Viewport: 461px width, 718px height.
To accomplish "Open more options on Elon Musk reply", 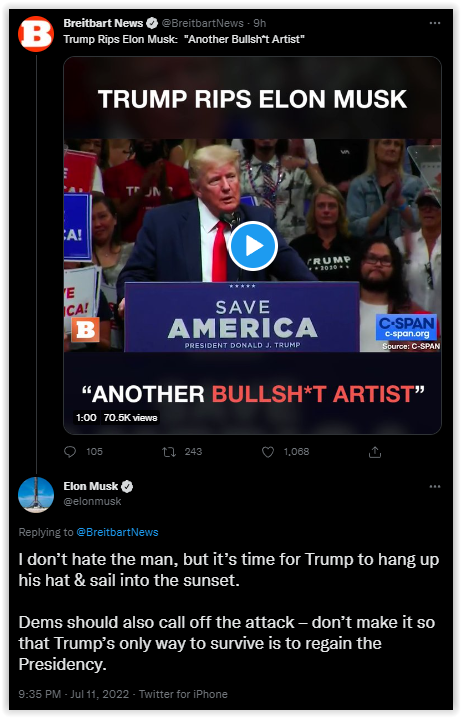I will pos(435,486).
